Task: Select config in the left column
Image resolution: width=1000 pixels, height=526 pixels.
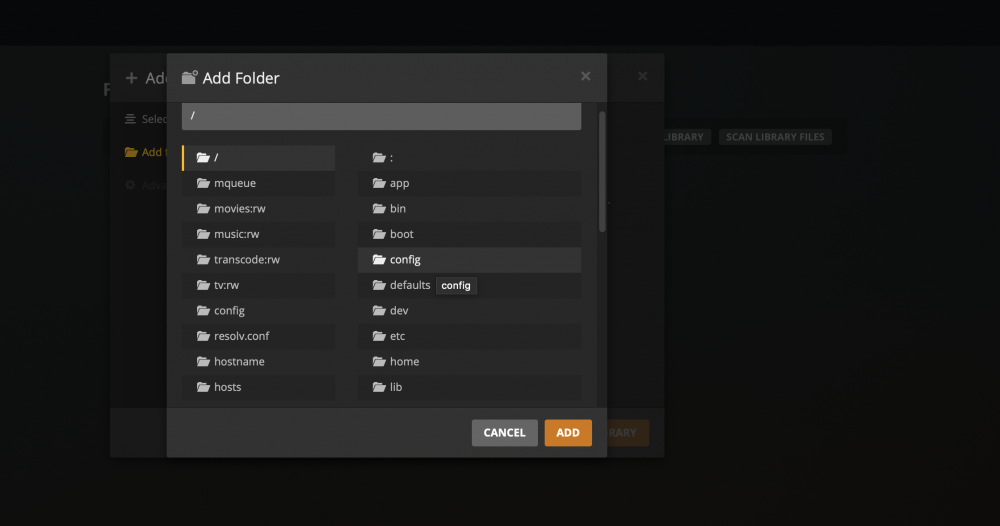Action: pyautogui.click(x=258, y=310)
